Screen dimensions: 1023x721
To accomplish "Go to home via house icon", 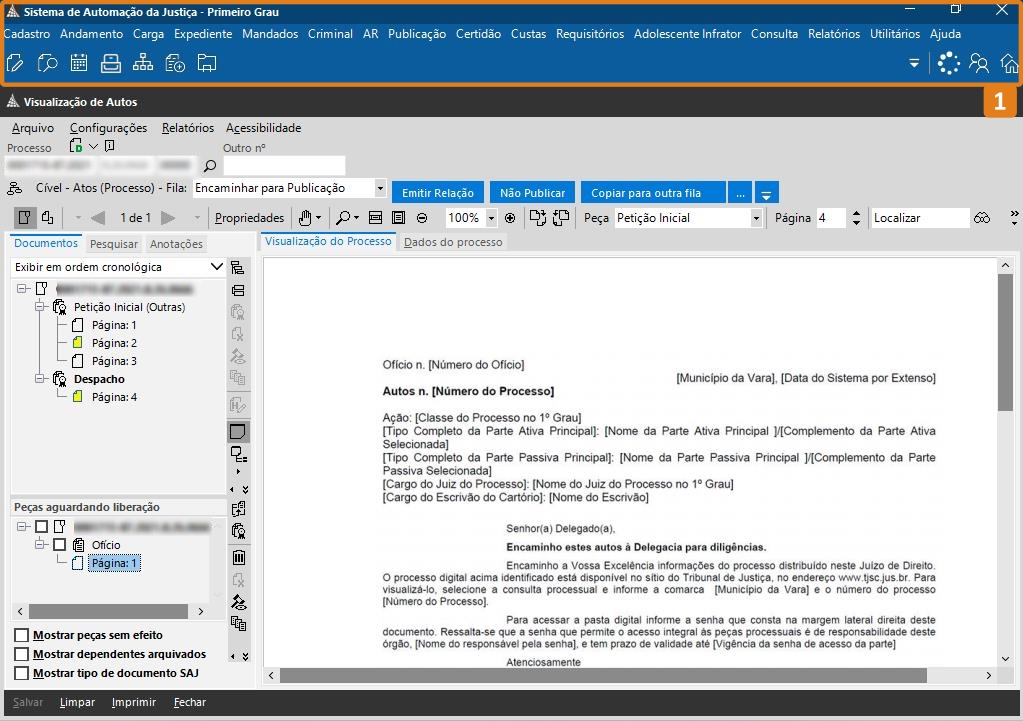I will [x=1009, y=63].
